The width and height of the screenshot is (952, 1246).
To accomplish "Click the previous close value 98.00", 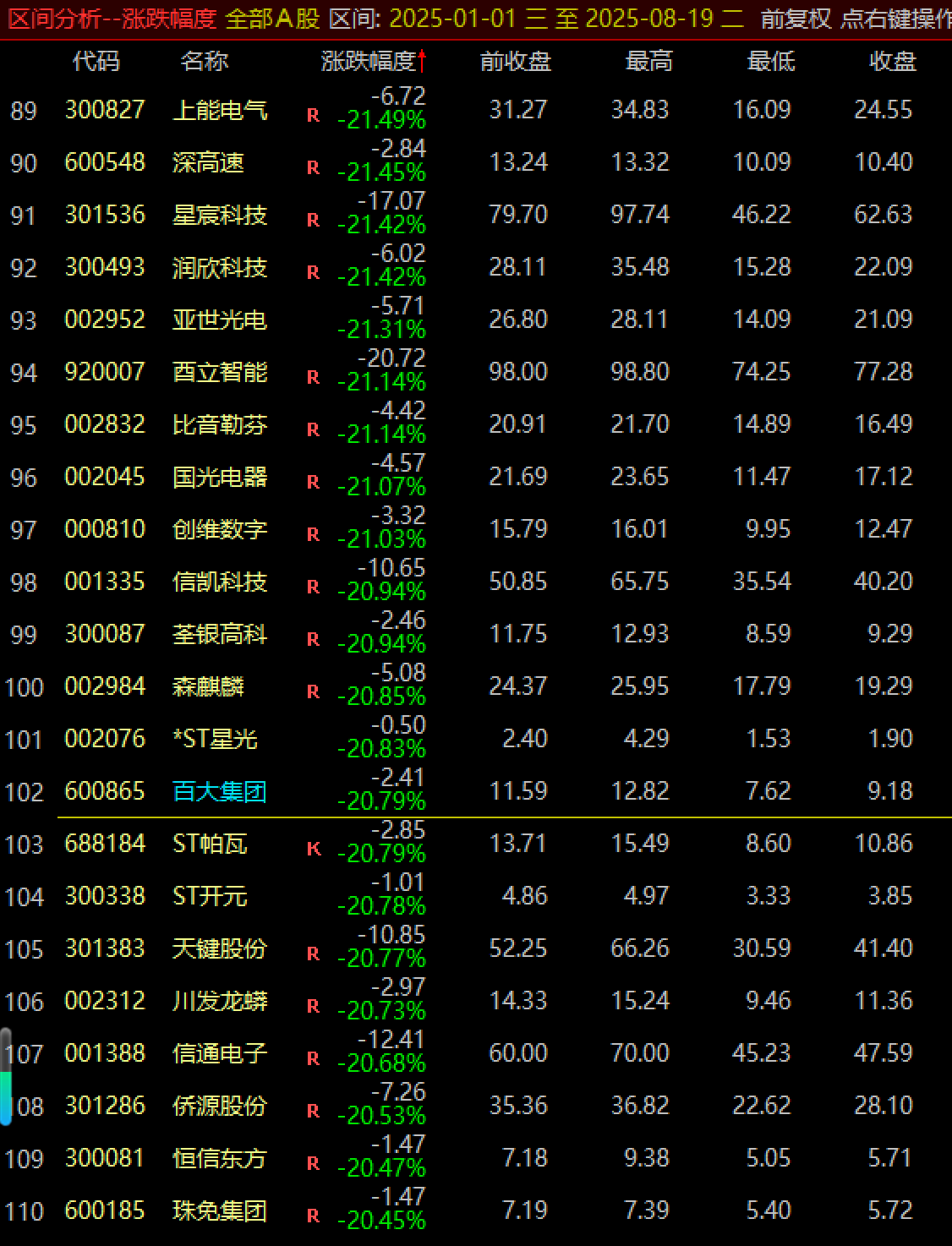I will click(x=518, y=372).
